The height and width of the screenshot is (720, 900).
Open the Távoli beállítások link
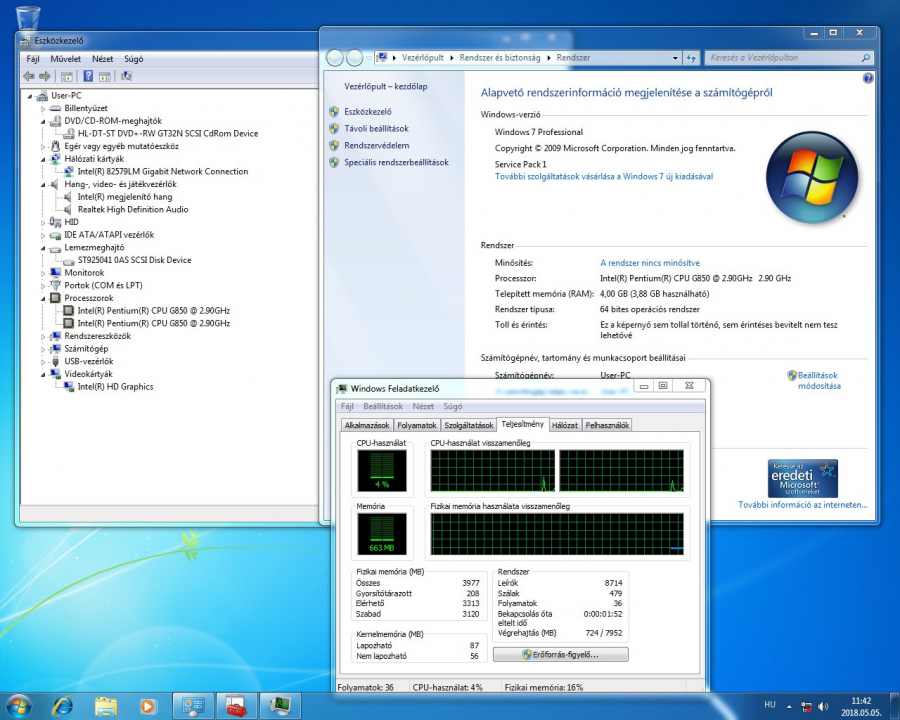point(377,129)
